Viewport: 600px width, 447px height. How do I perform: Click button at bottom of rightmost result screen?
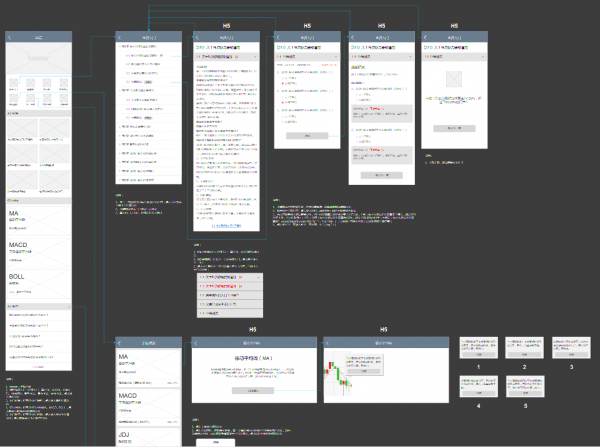click(455, 129)
